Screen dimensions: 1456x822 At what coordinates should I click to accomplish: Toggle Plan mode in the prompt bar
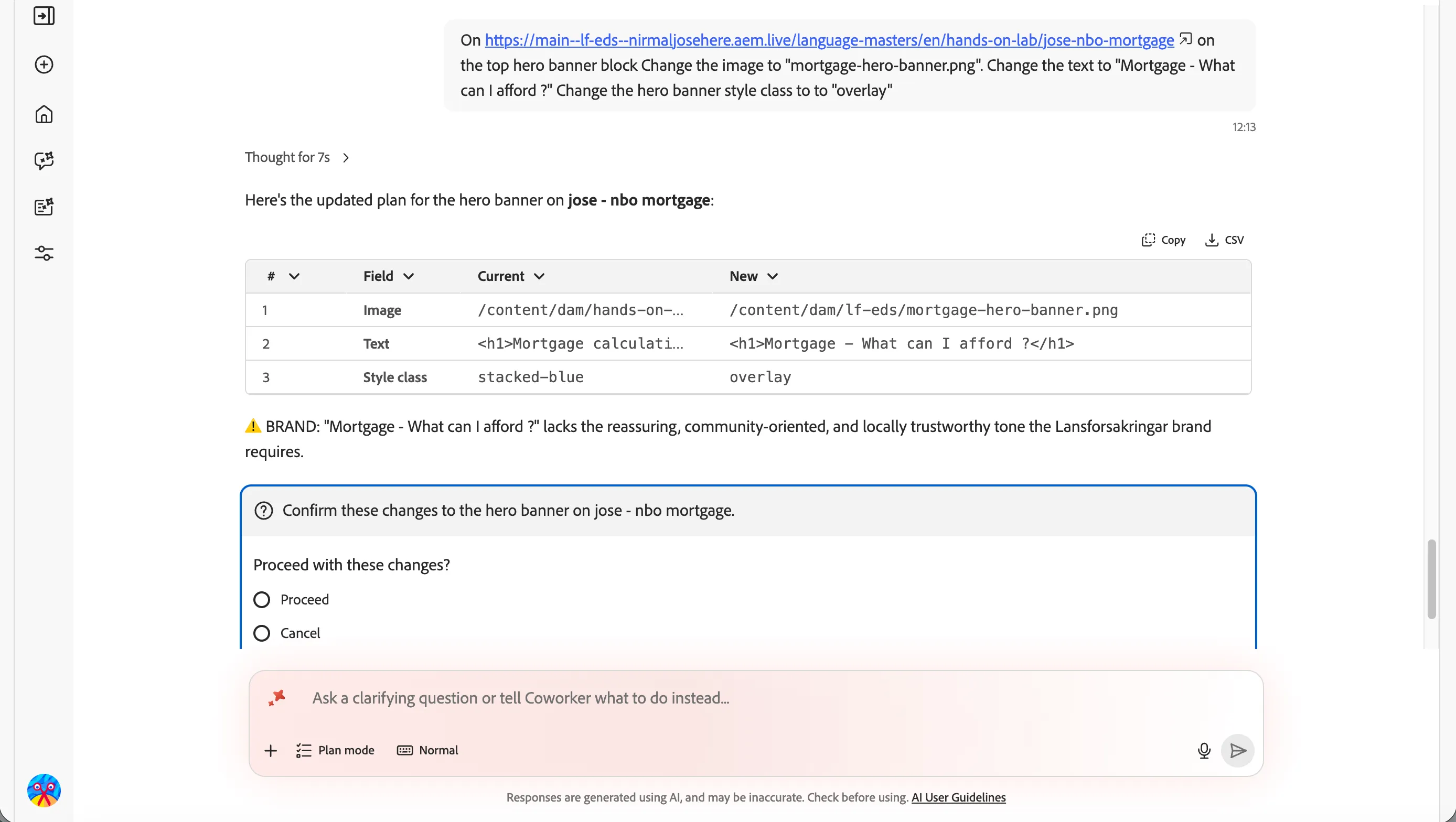click(x=335, y=750)
